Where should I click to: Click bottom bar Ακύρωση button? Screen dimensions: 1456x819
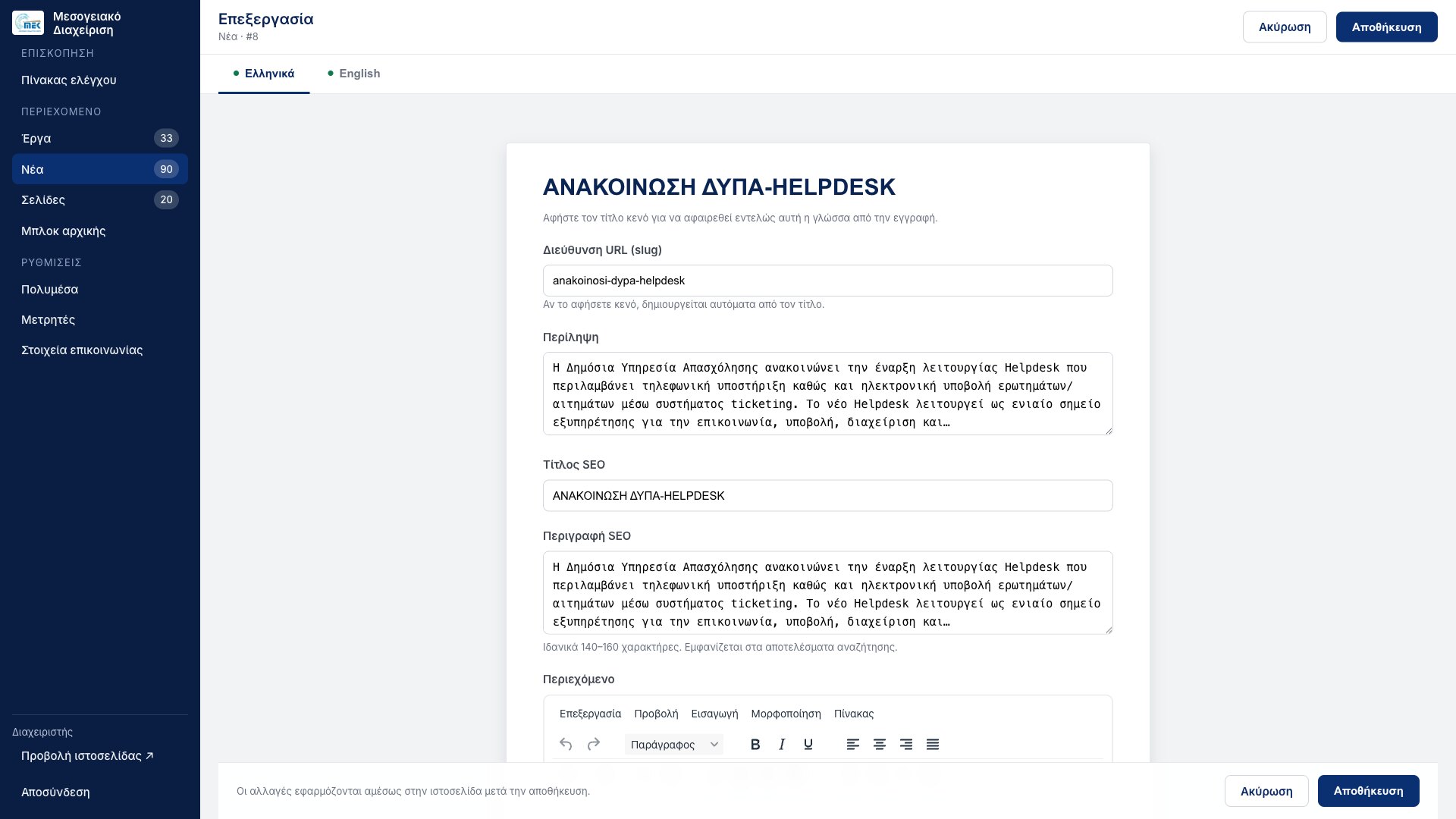tap(1266, 791)
